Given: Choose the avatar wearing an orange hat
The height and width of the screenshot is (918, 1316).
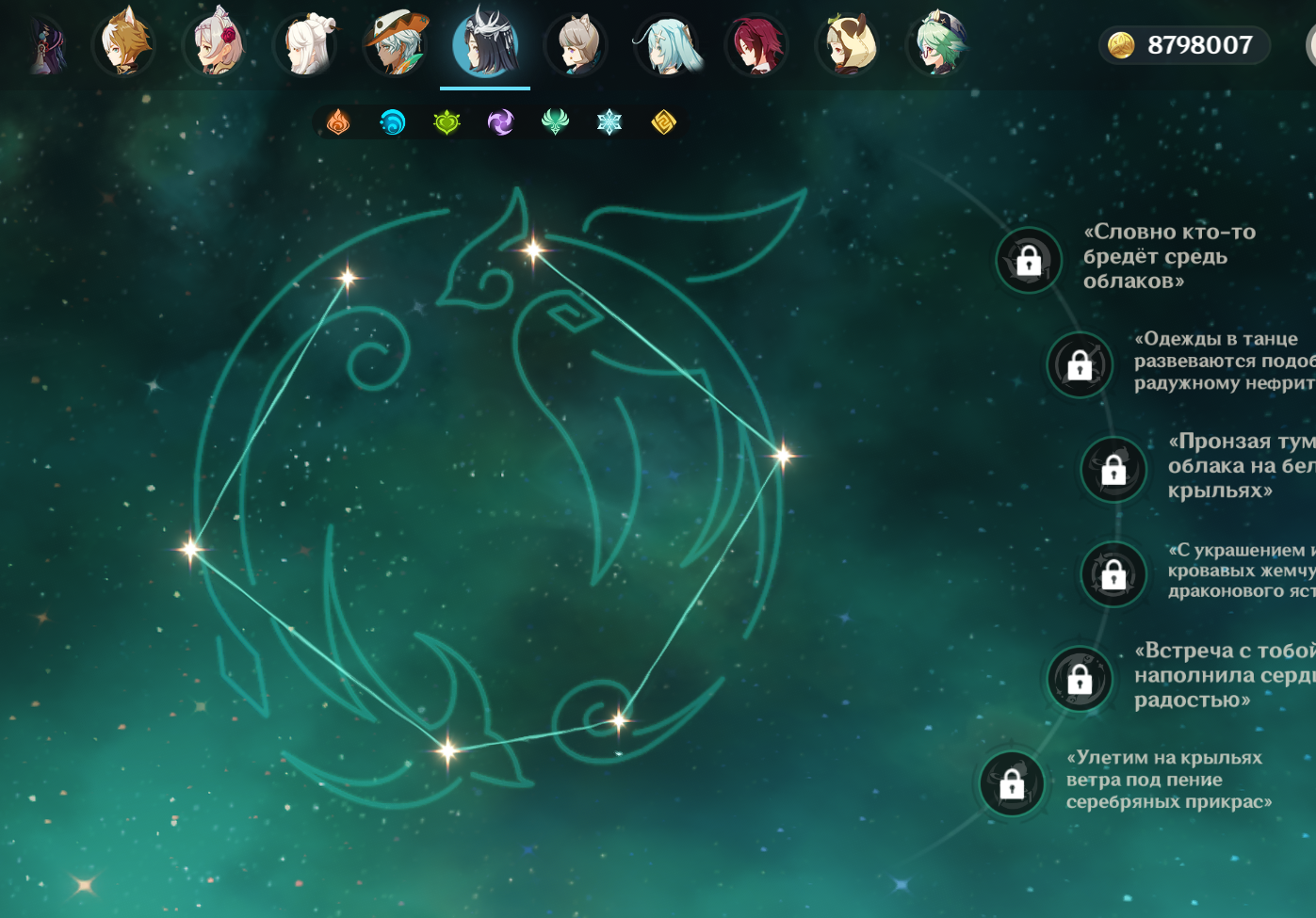Looking at the screenshot, I should point(396,42).
